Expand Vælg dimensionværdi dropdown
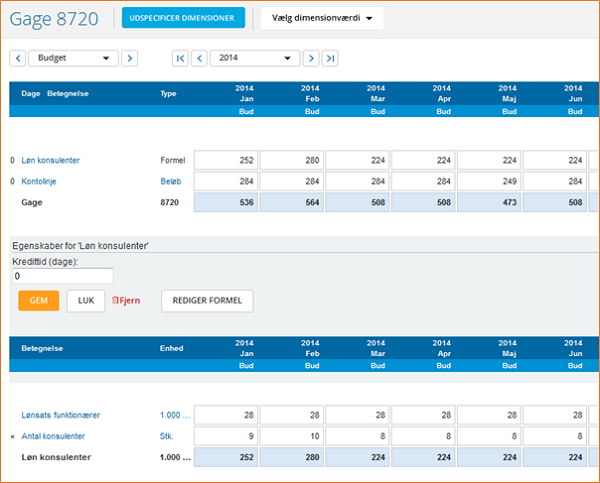 click(321, 18)
